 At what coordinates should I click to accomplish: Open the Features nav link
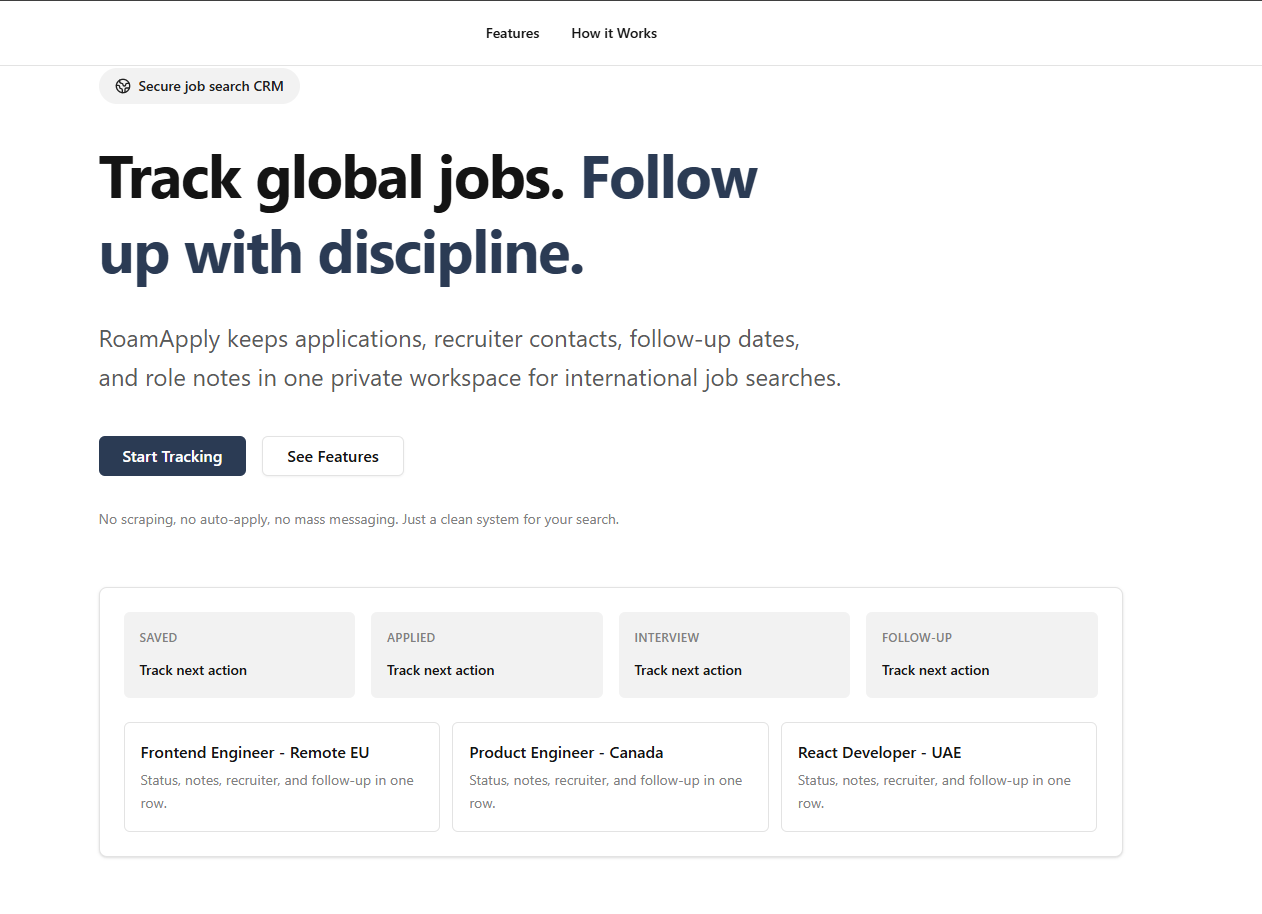513,33
